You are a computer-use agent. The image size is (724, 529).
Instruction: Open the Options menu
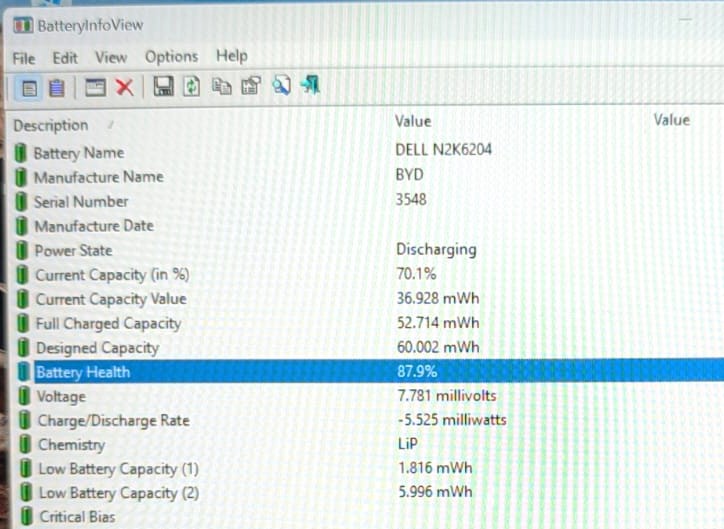171,57
